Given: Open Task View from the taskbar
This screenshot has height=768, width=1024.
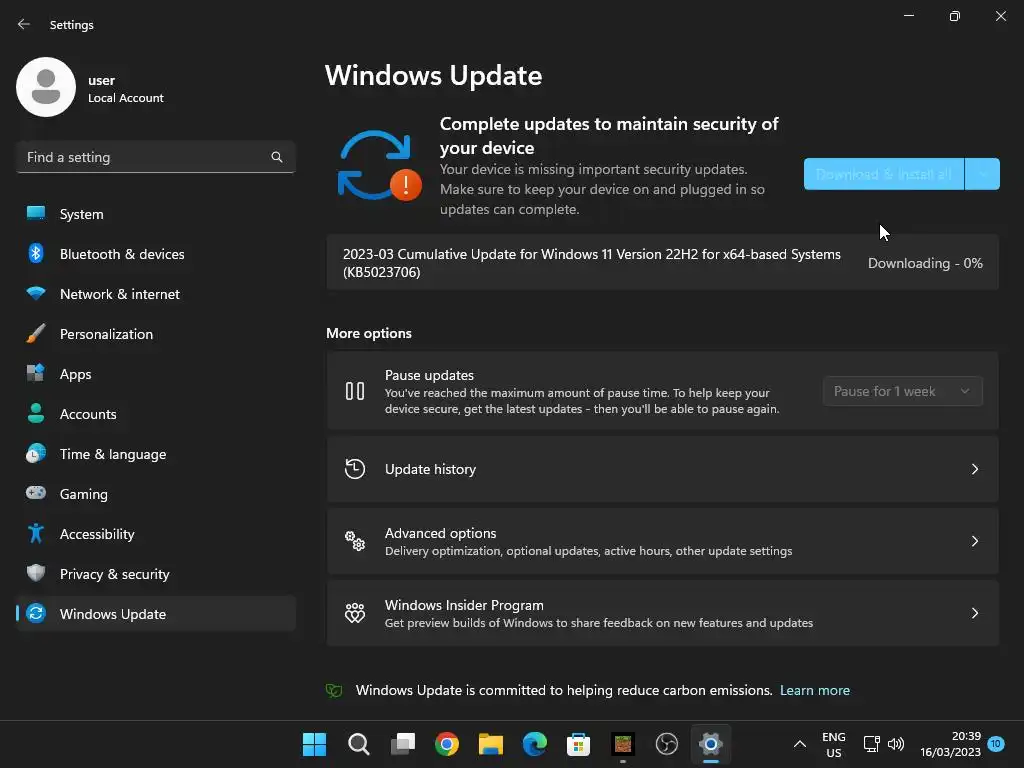Looking at the screenshot, I should pyautogui.click(x=402, y=744).
